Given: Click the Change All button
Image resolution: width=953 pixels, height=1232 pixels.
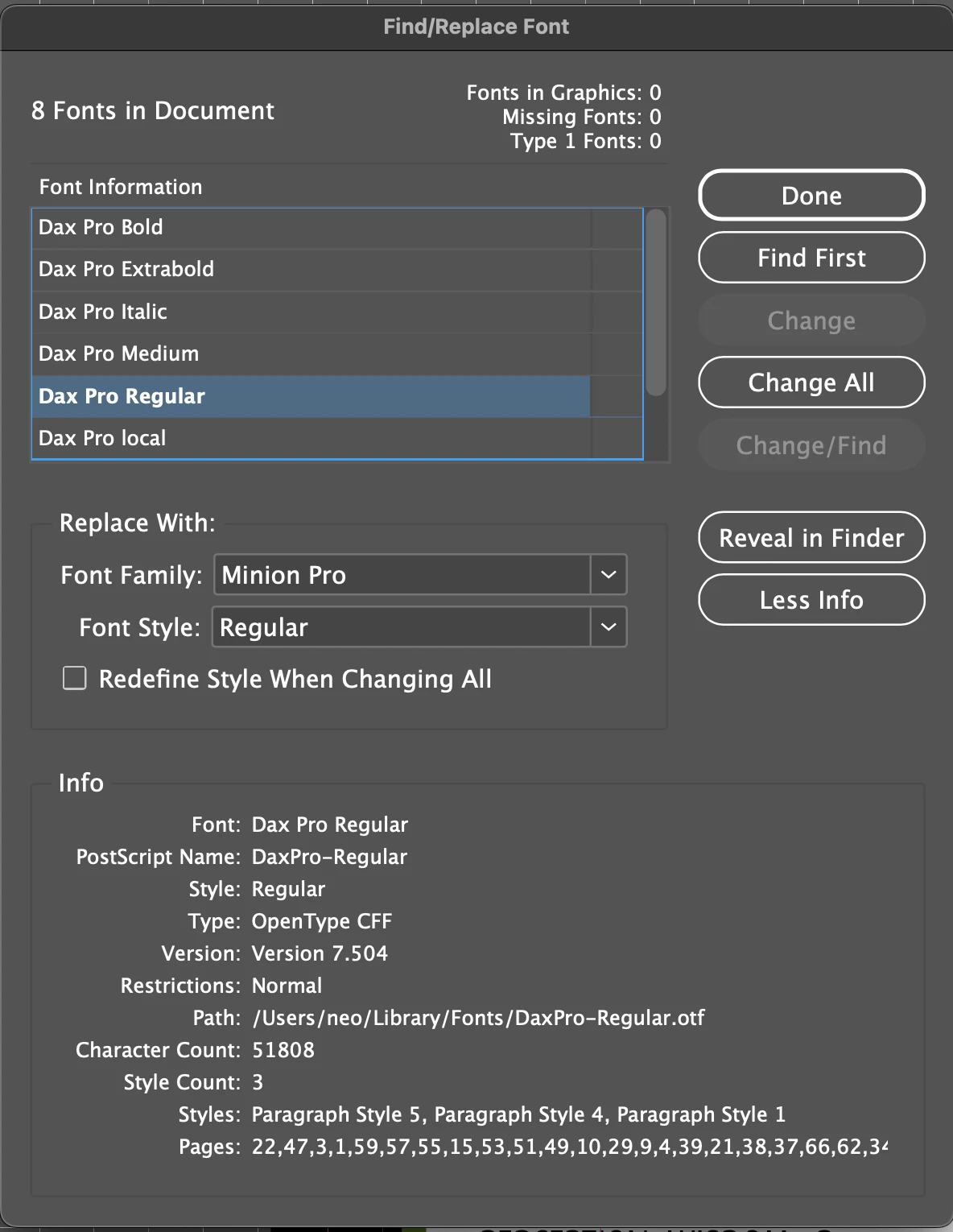Looking at the screenshot, I should click(811, 382).
